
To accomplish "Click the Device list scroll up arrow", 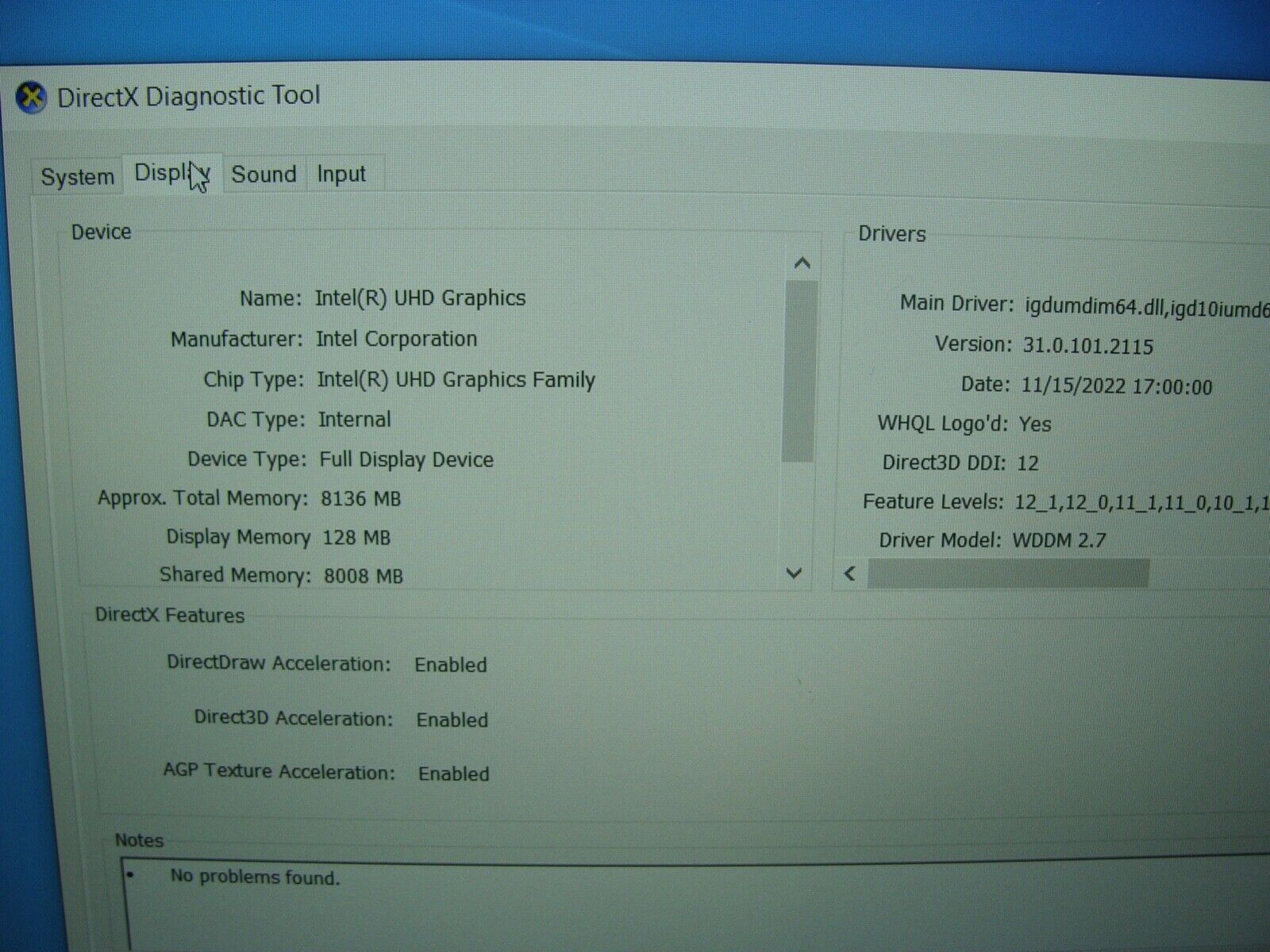I will coord(802,263).
